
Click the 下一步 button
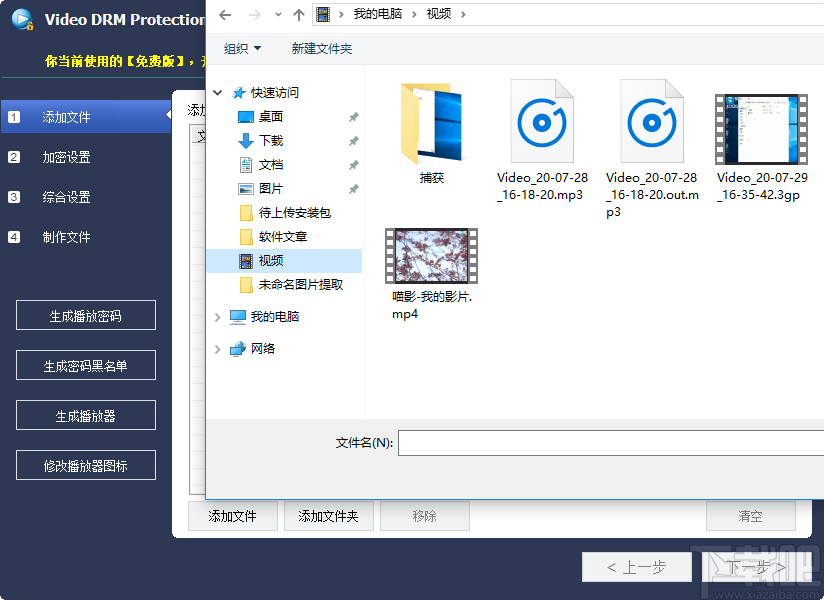tap(752, 566)
